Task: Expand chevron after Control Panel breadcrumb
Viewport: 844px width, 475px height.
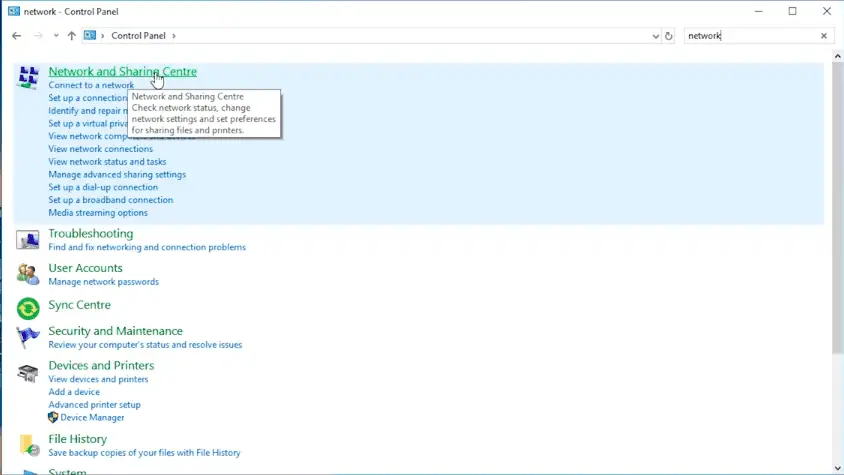Action: coord(174,36)
